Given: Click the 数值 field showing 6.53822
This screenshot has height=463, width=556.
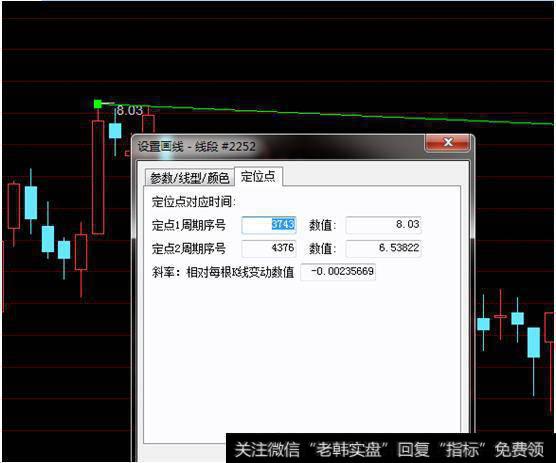Looking at the screenshot, I should coord(383,248).
